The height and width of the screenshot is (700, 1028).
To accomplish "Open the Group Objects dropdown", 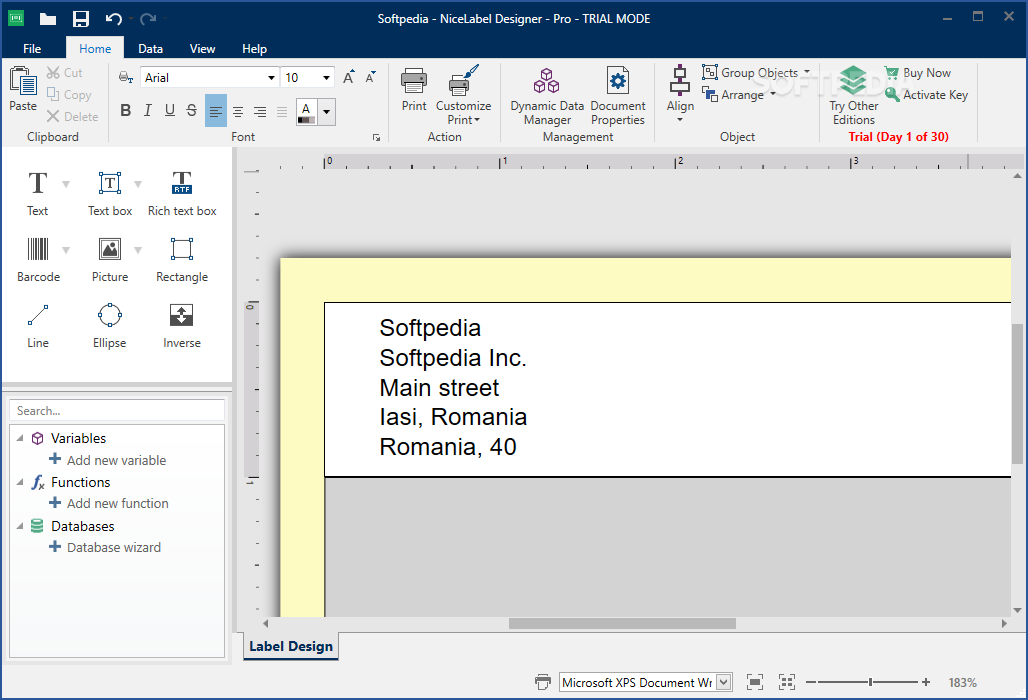I will point(807,72).
